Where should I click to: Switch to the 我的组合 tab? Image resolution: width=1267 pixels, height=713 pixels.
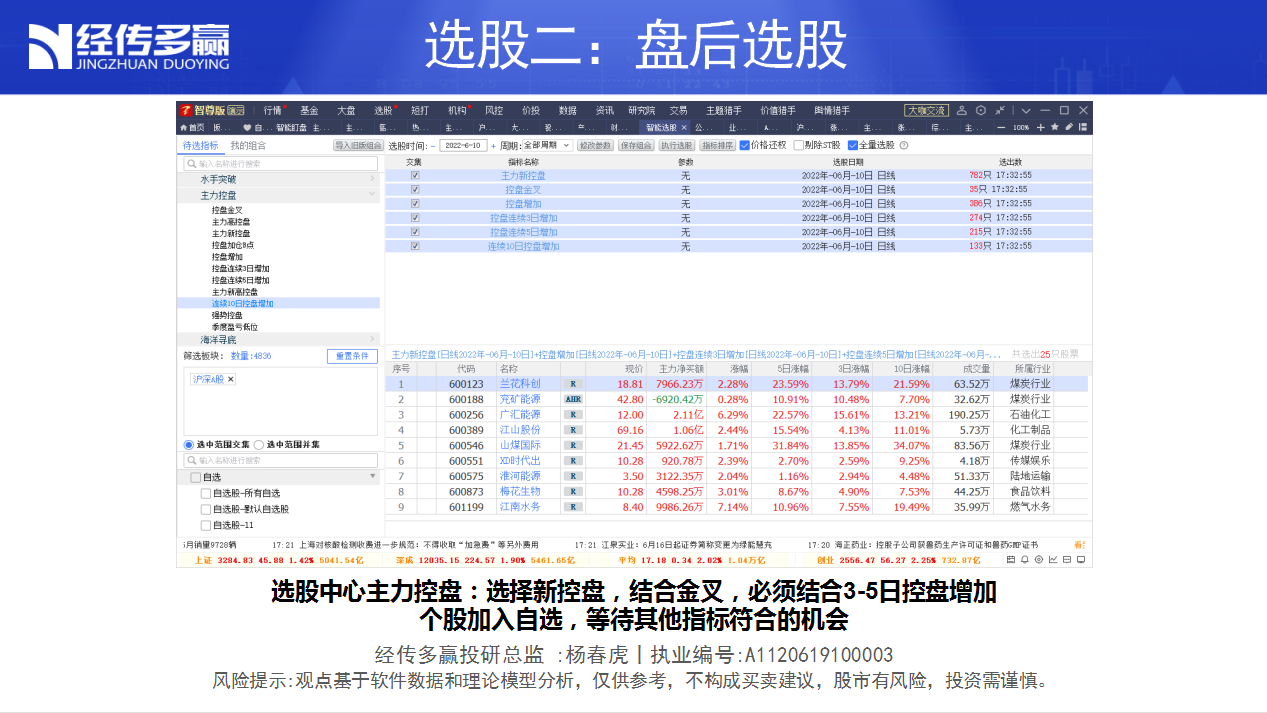pyautogui.click(x=248, y=146)
